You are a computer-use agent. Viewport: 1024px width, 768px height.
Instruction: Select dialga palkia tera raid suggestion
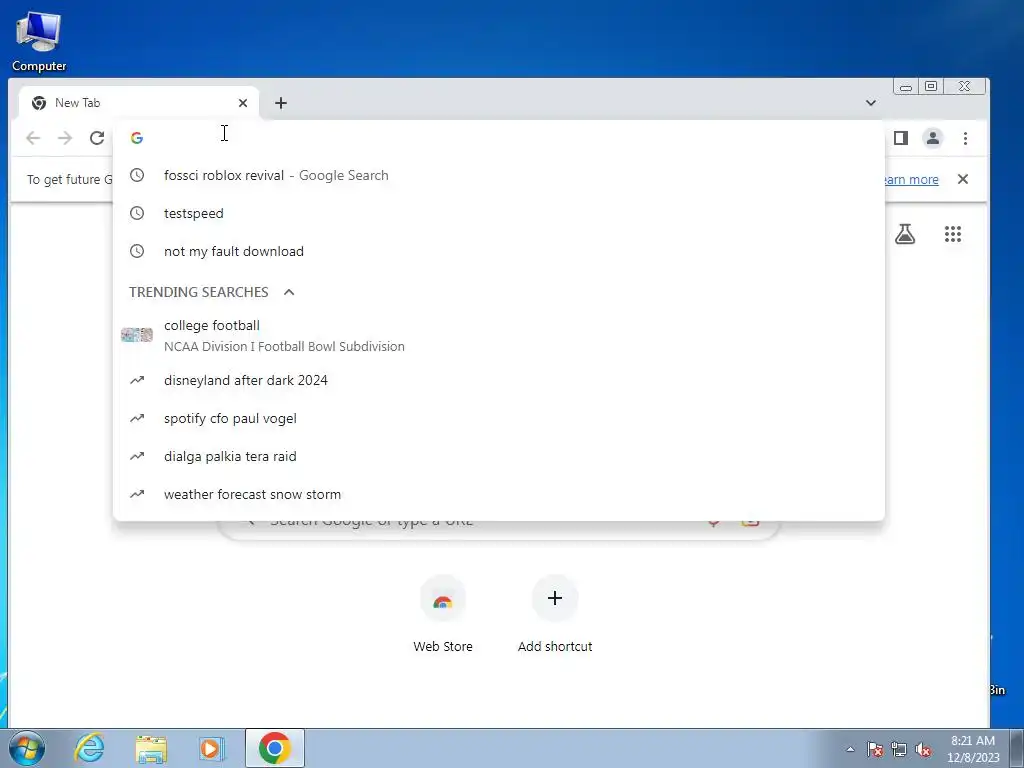pos(499,456)
